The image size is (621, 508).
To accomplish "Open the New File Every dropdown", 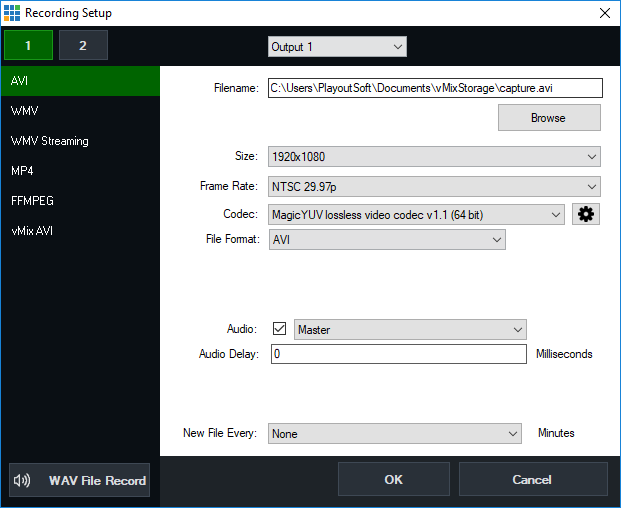I will (x=394, y=434).
